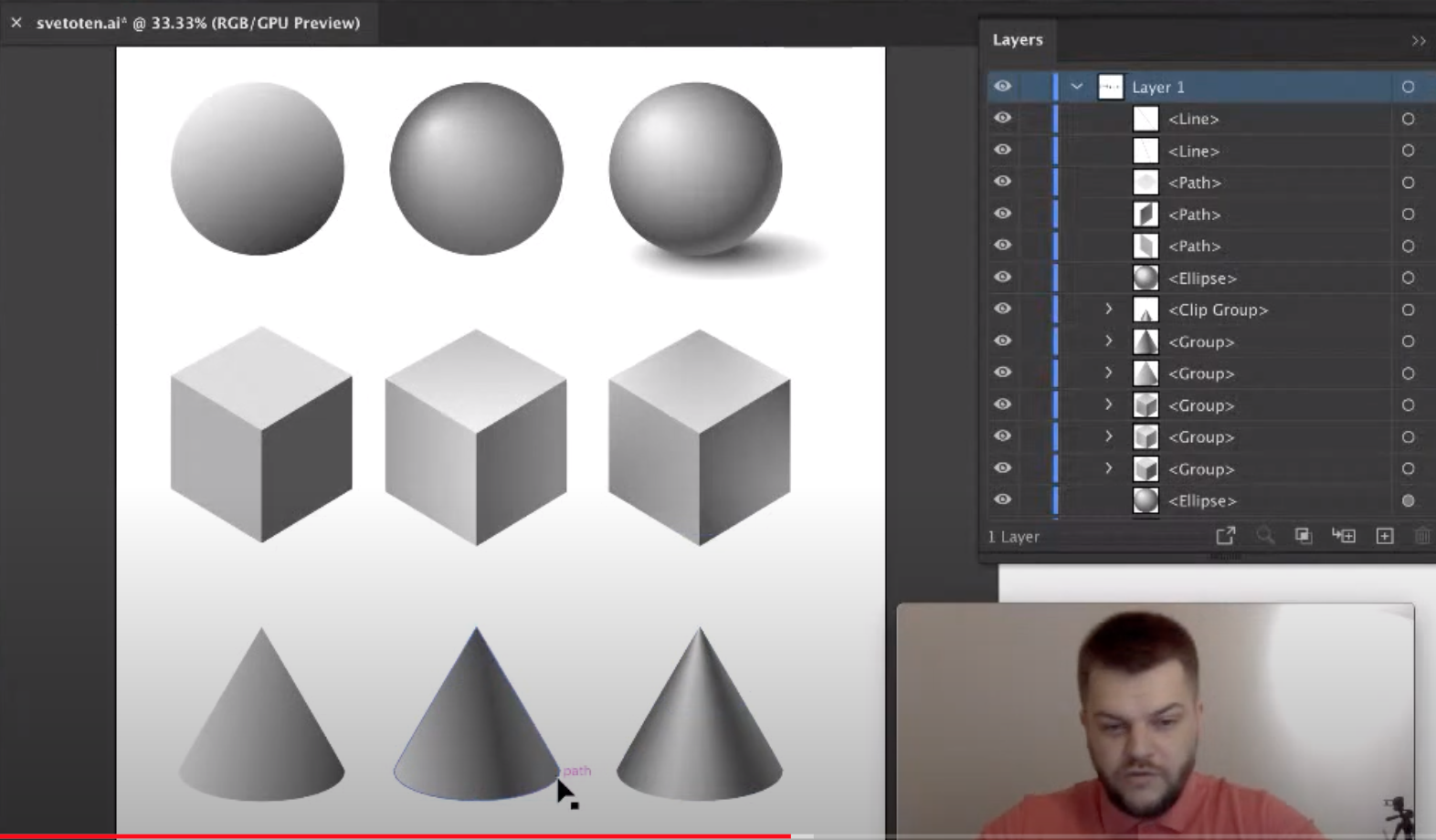Click target circle for Layer 1
1436x840 pixels.
tap(1408, 87)
